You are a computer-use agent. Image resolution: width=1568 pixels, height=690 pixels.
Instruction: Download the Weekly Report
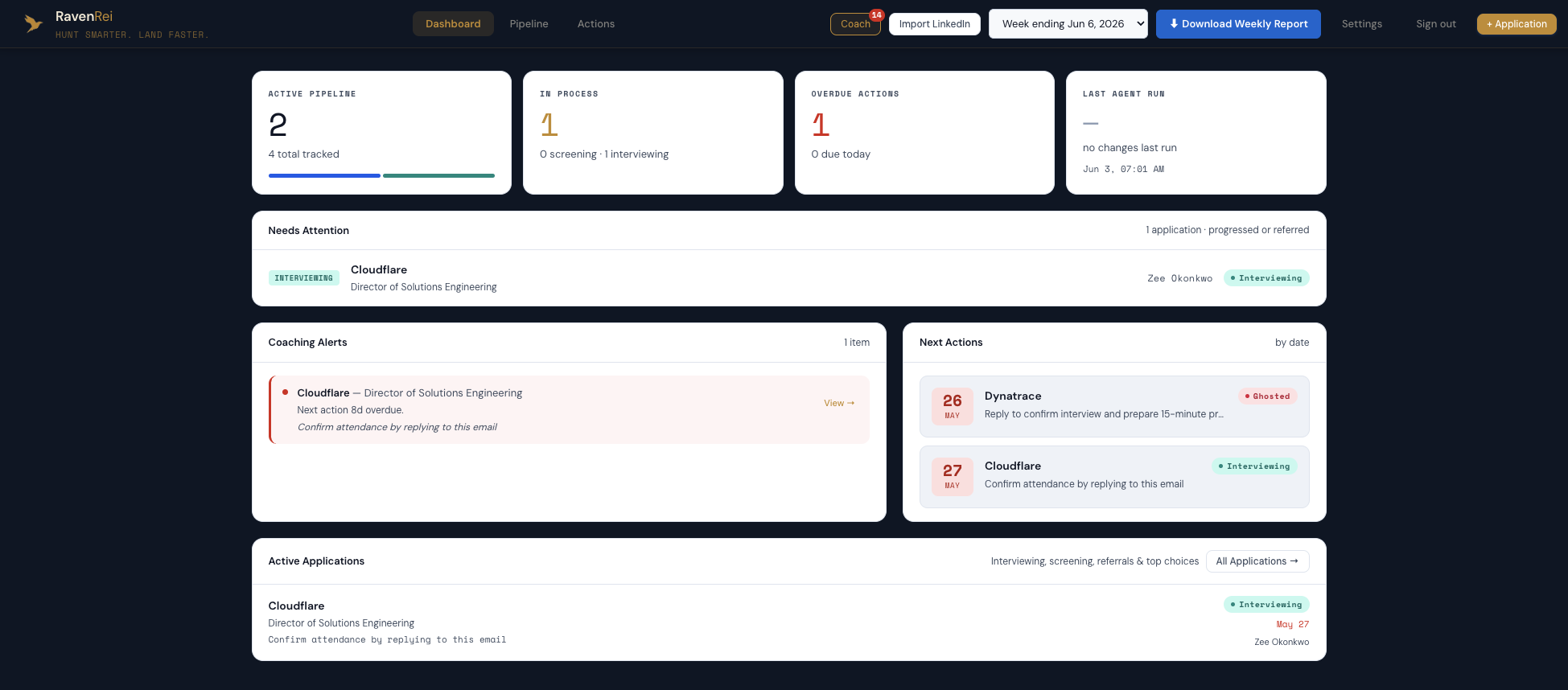point(1238,24)
